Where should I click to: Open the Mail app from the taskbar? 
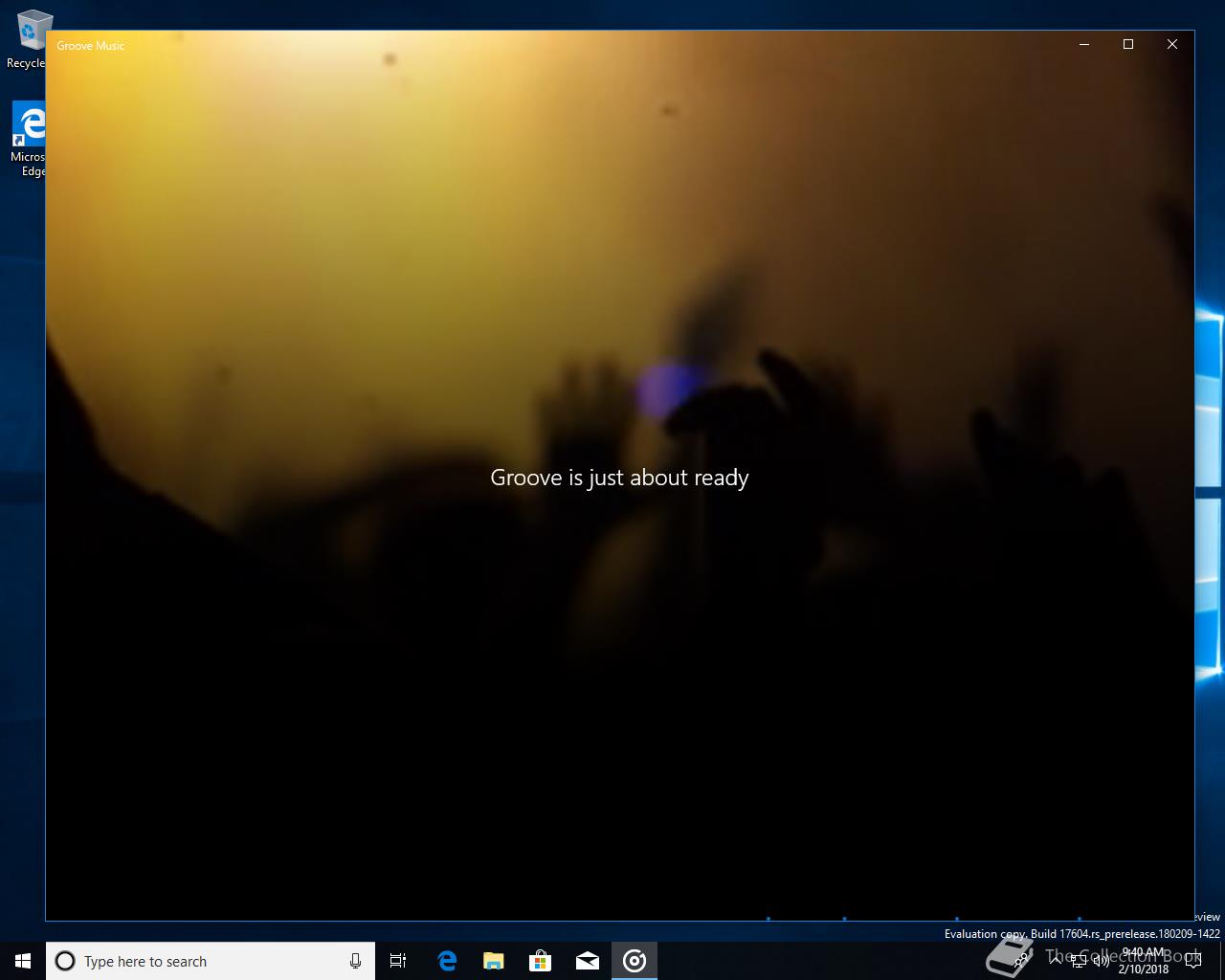tap(588, 961)
